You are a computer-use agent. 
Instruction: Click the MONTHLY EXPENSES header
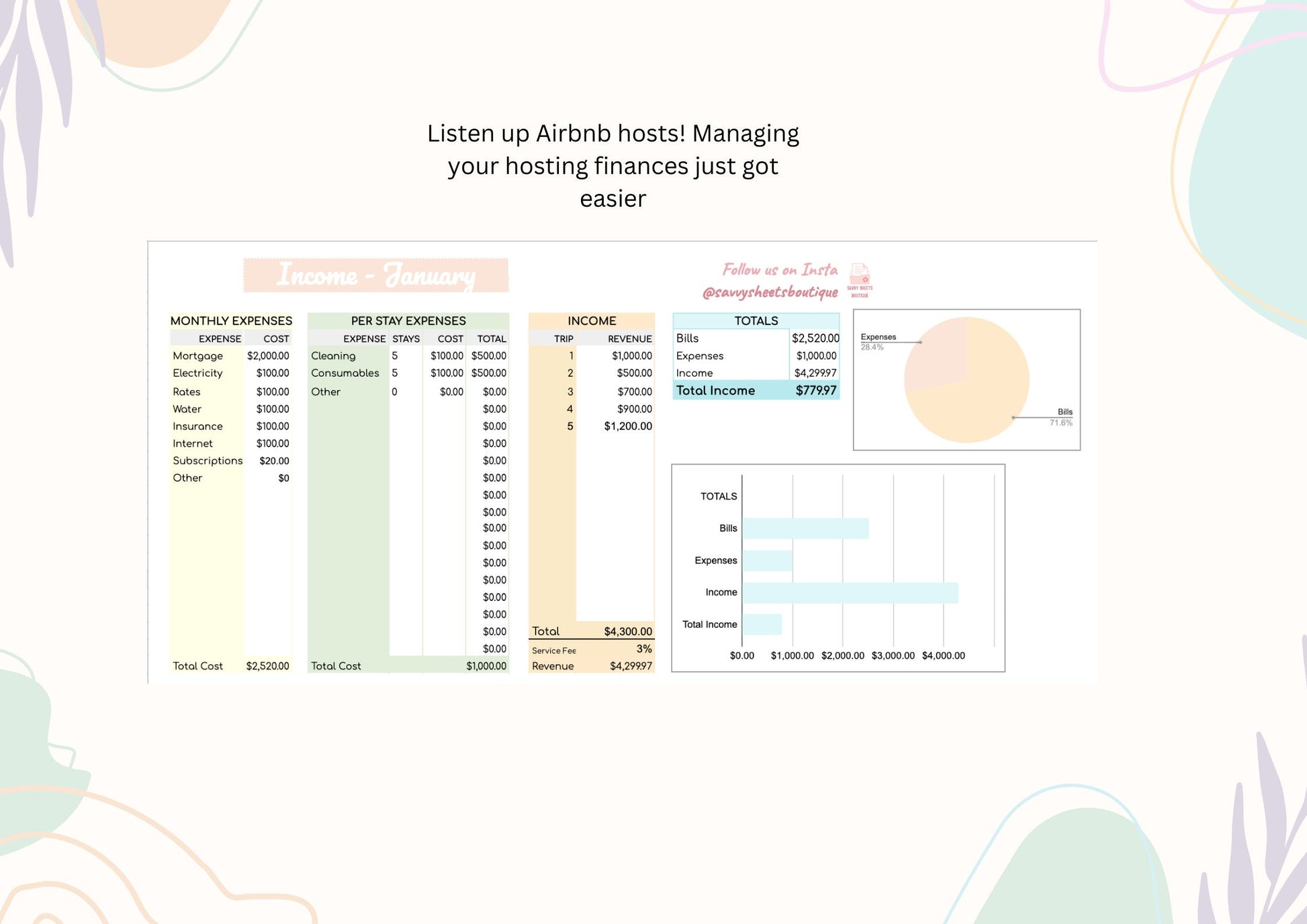coord(231,321)
